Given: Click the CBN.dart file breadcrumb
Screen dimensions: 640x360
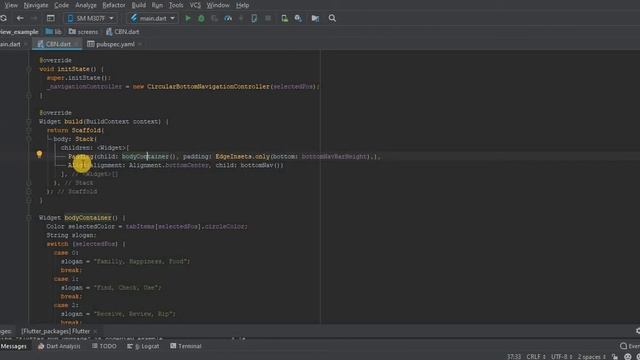Looking at the screenshot, I should click(122, 31).
